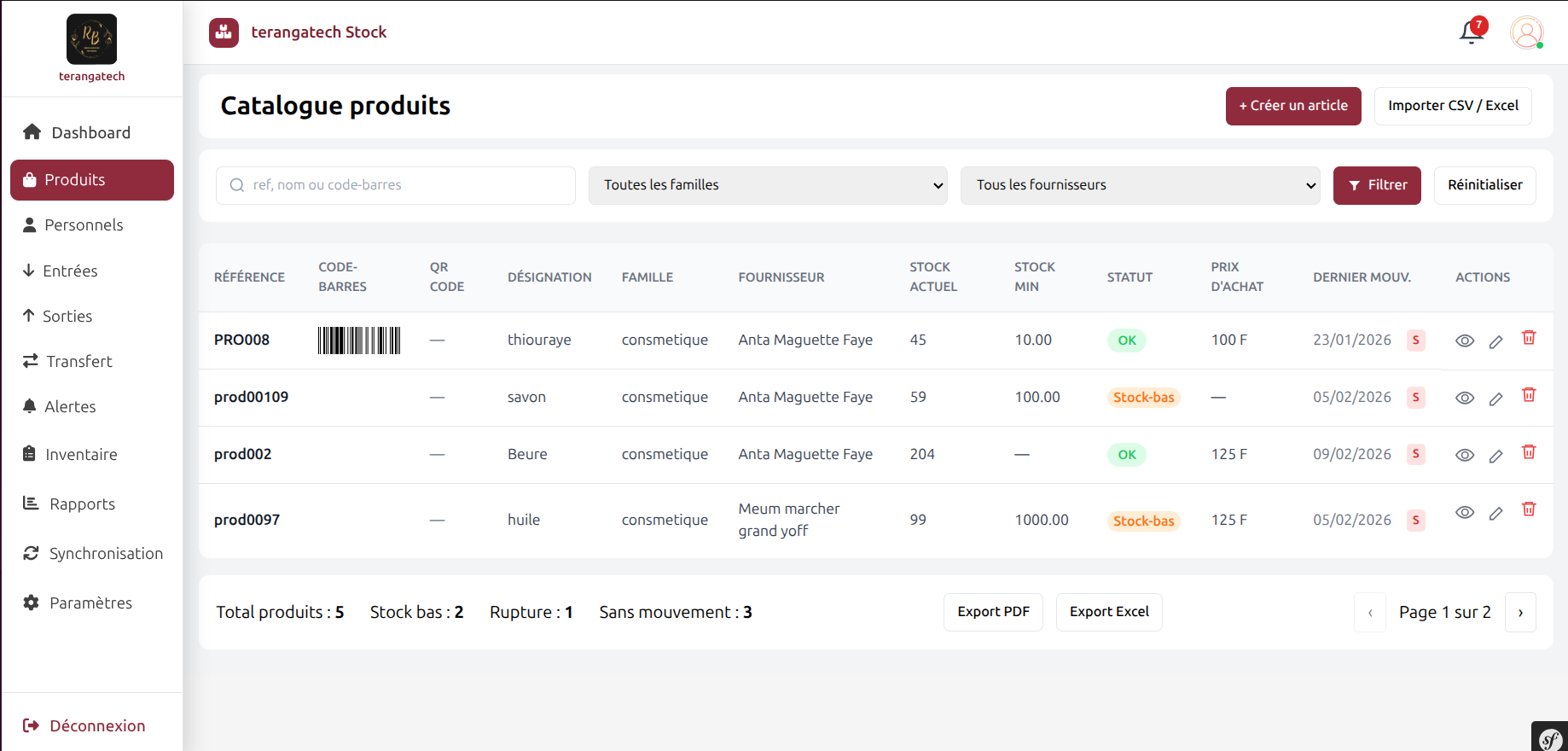Open the Tous les fournisseurs dropdown

point(1140,185)
